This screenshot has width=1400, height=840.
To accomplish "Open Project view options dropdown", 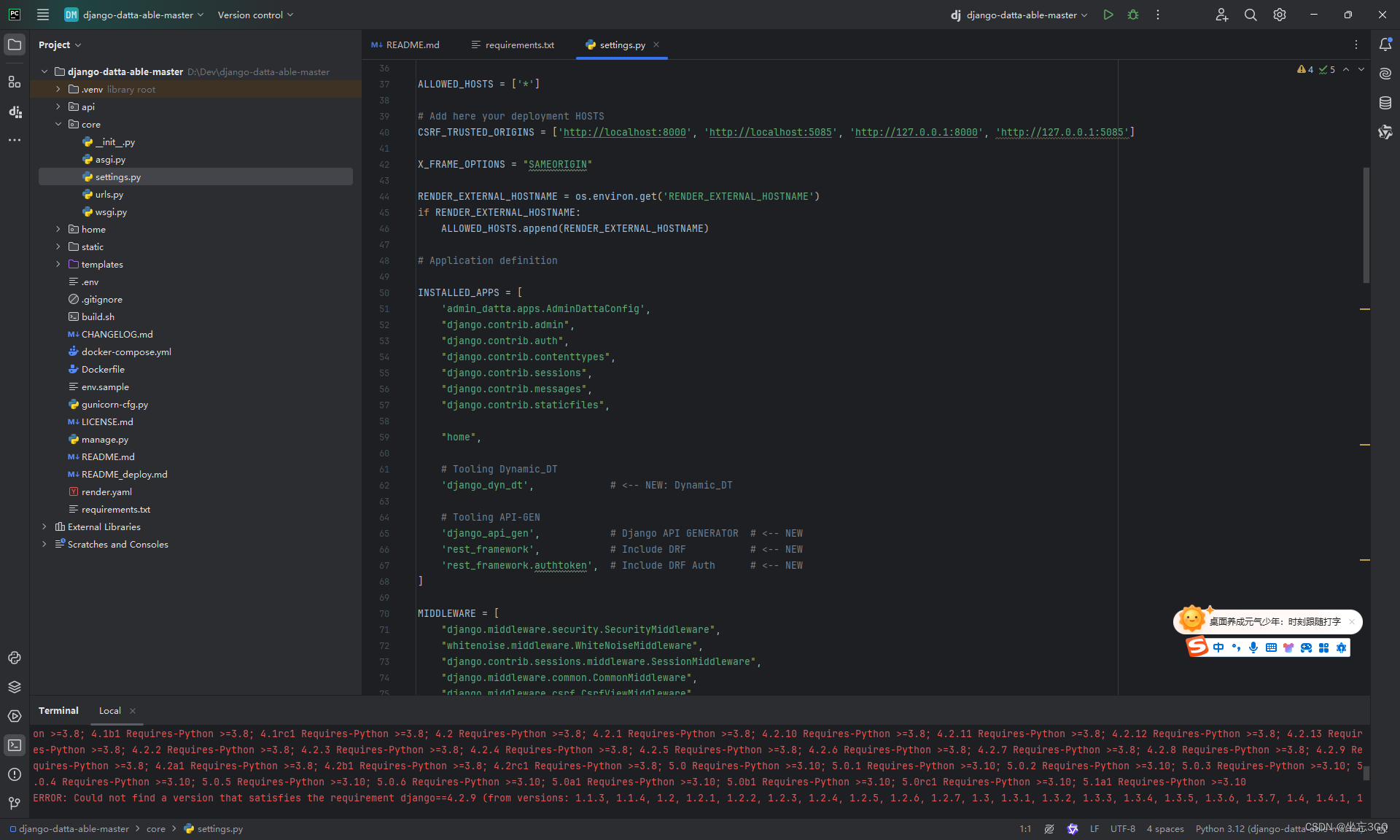I will pyautogui.click(x=60, y=44).
